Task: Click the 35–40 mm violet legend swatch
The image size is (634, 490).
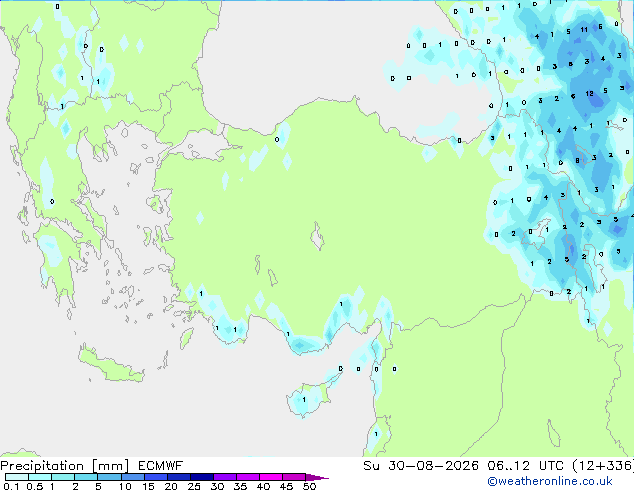Action: pyautogui.click(x=248, y=477)
